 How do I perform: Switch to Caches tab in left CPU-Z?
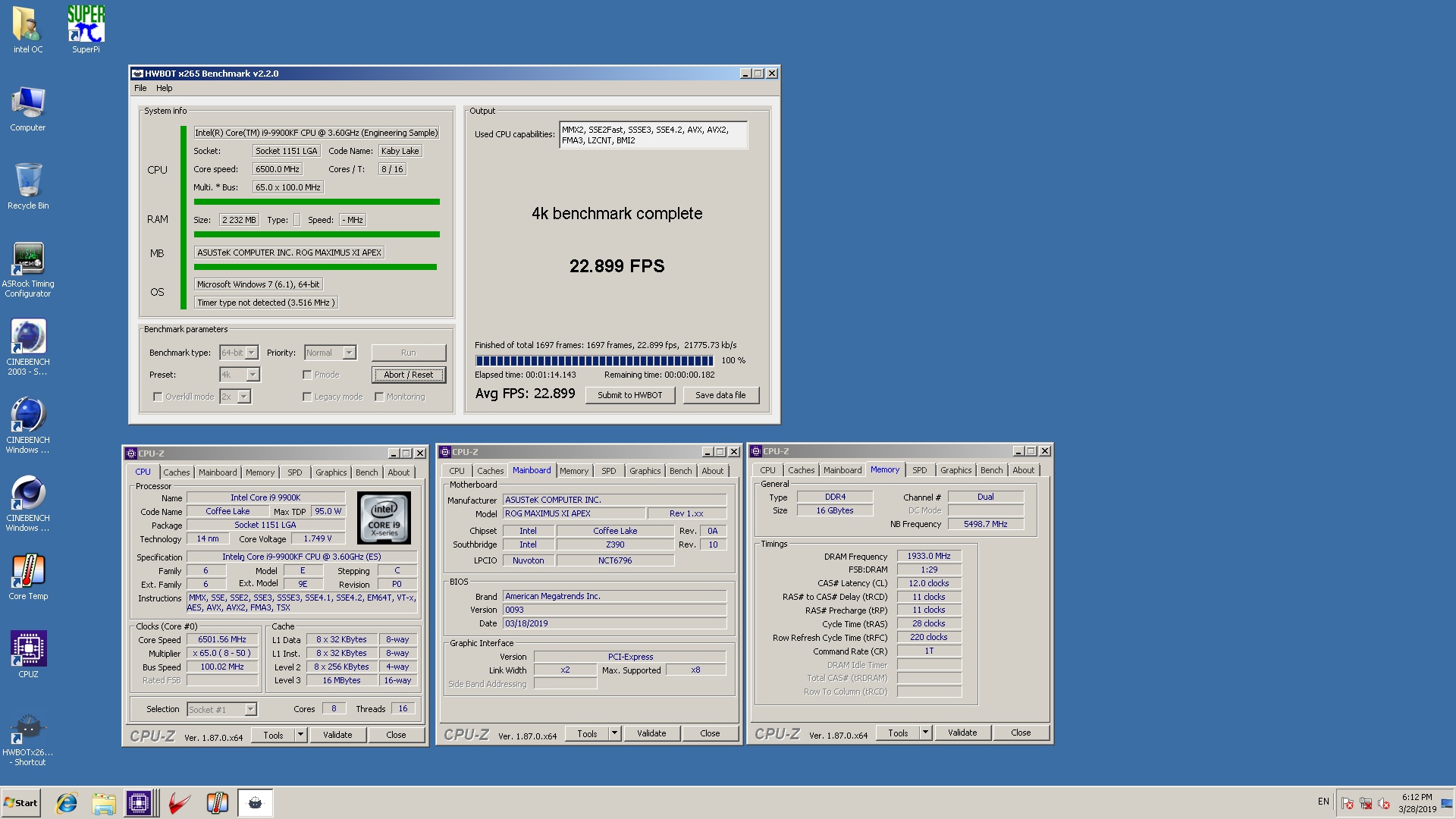[177, 472]
